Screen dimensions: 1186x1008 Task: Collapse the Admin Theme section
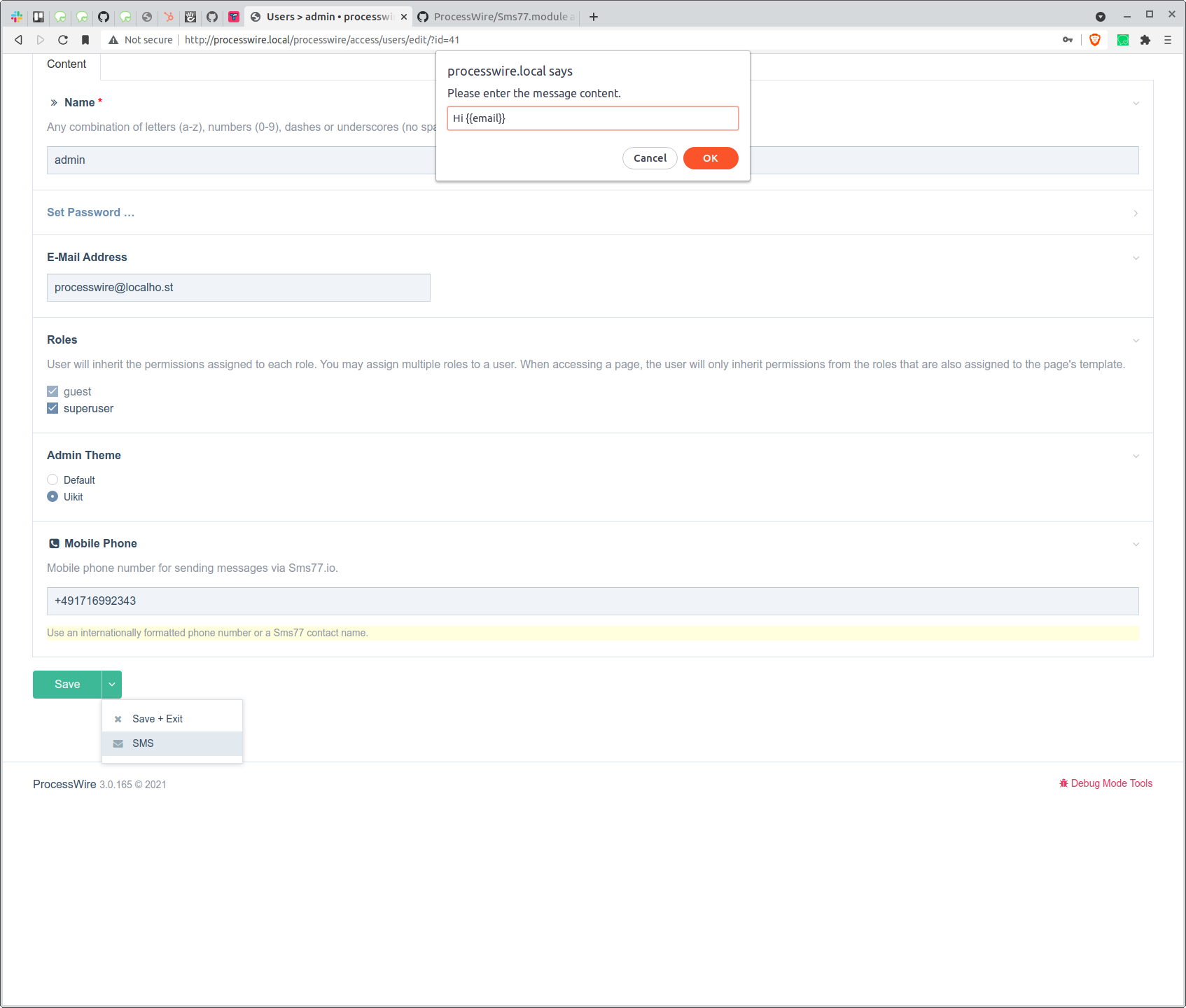point(1136,456)
